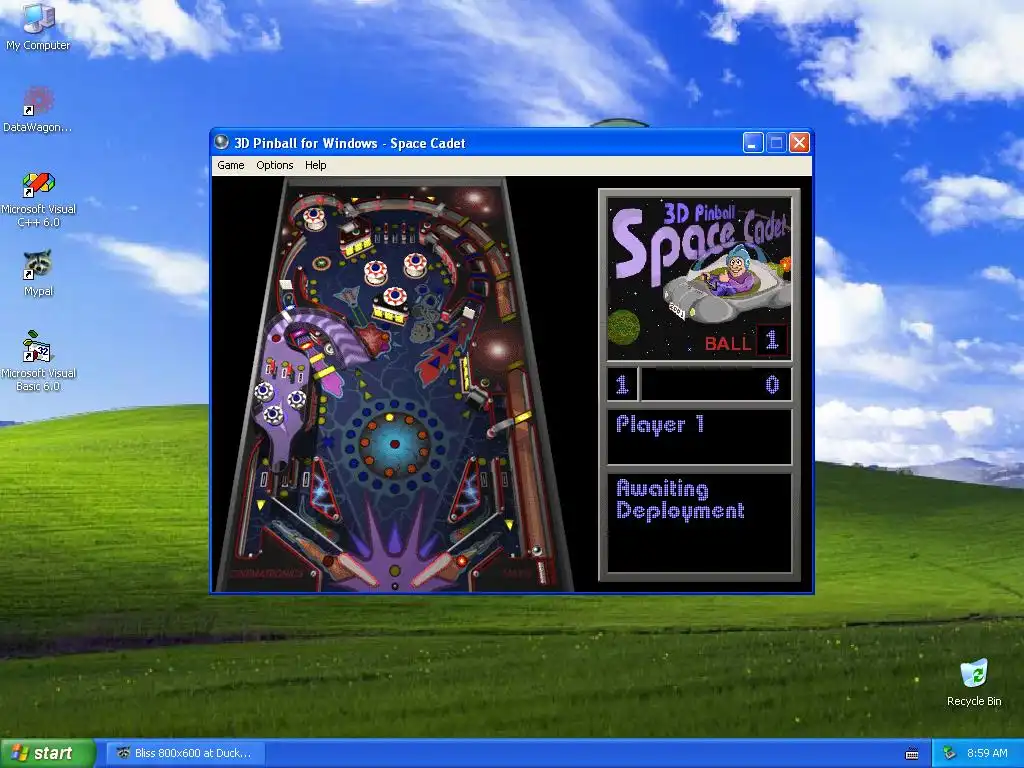This screenshot has width=1024, height=768.
Task: Click the 3D Pinball title bar text
Action: coord(349,143)
